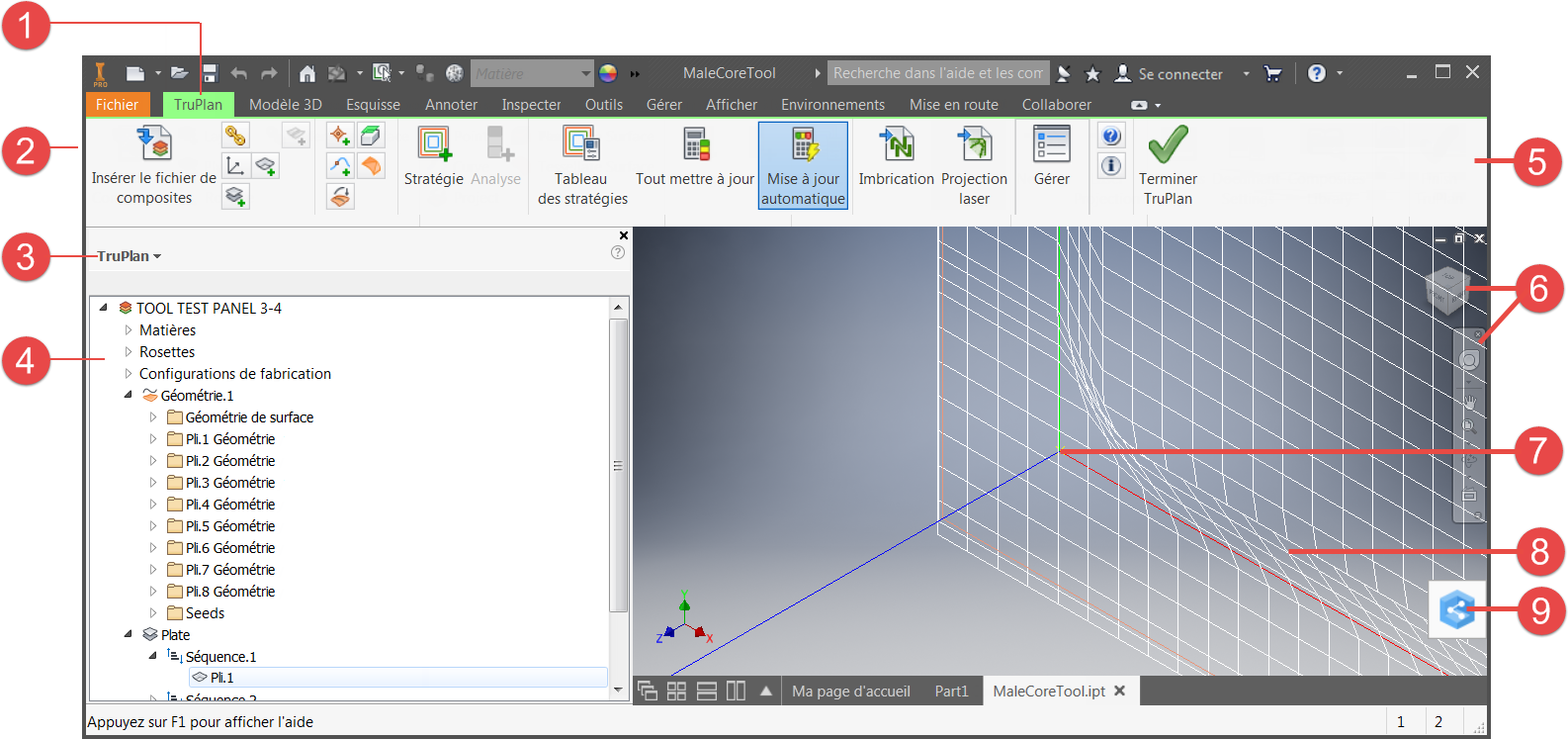Close the MaleCoreTool.ipt tab
1568x739 pixels.
pyautogui.click(x=1120, y=691)
